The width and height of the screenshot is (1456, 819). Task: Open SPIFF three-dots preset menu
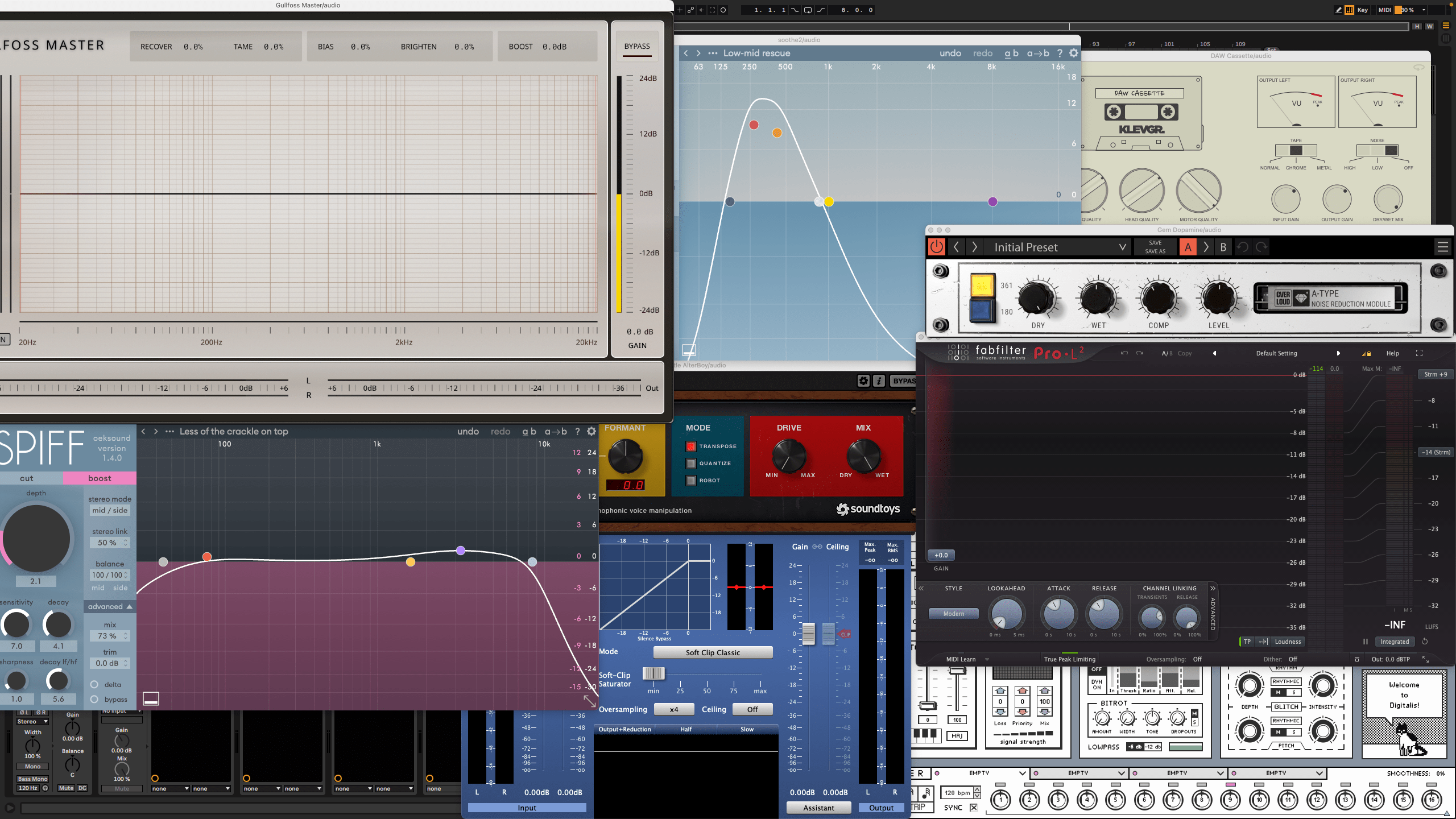click(x=169, y=431)
